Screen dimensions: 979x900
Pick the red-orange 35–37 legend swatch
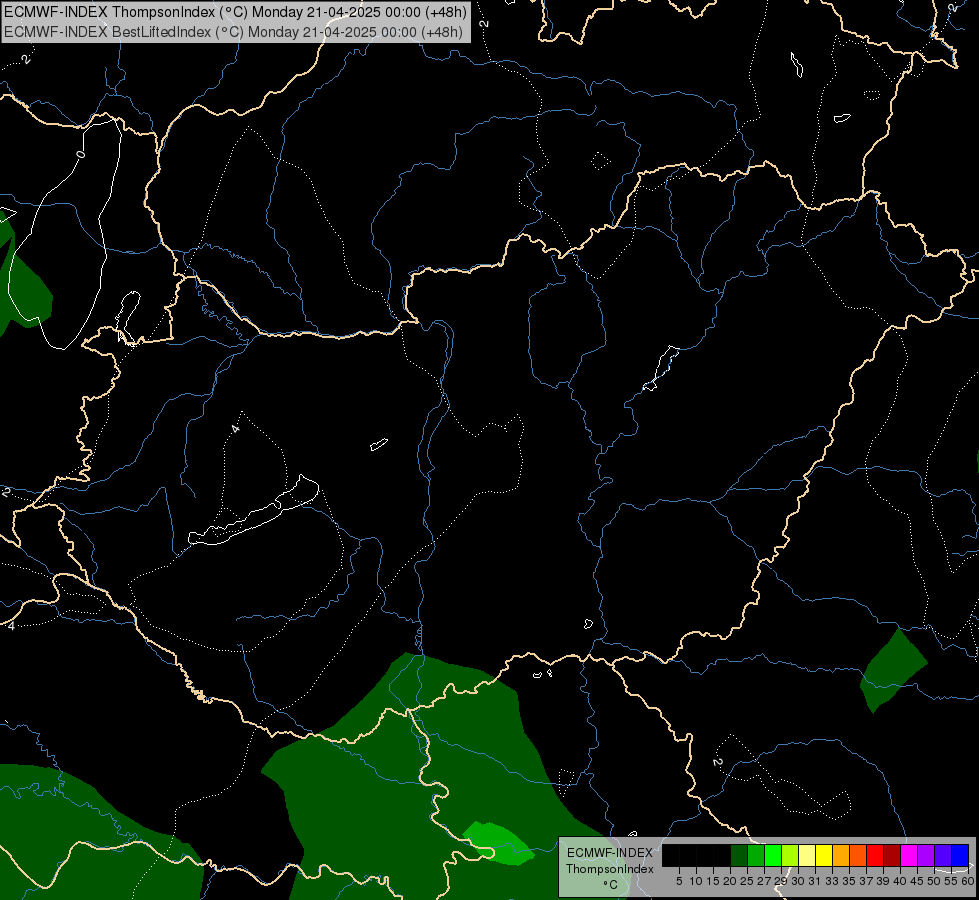858,855
